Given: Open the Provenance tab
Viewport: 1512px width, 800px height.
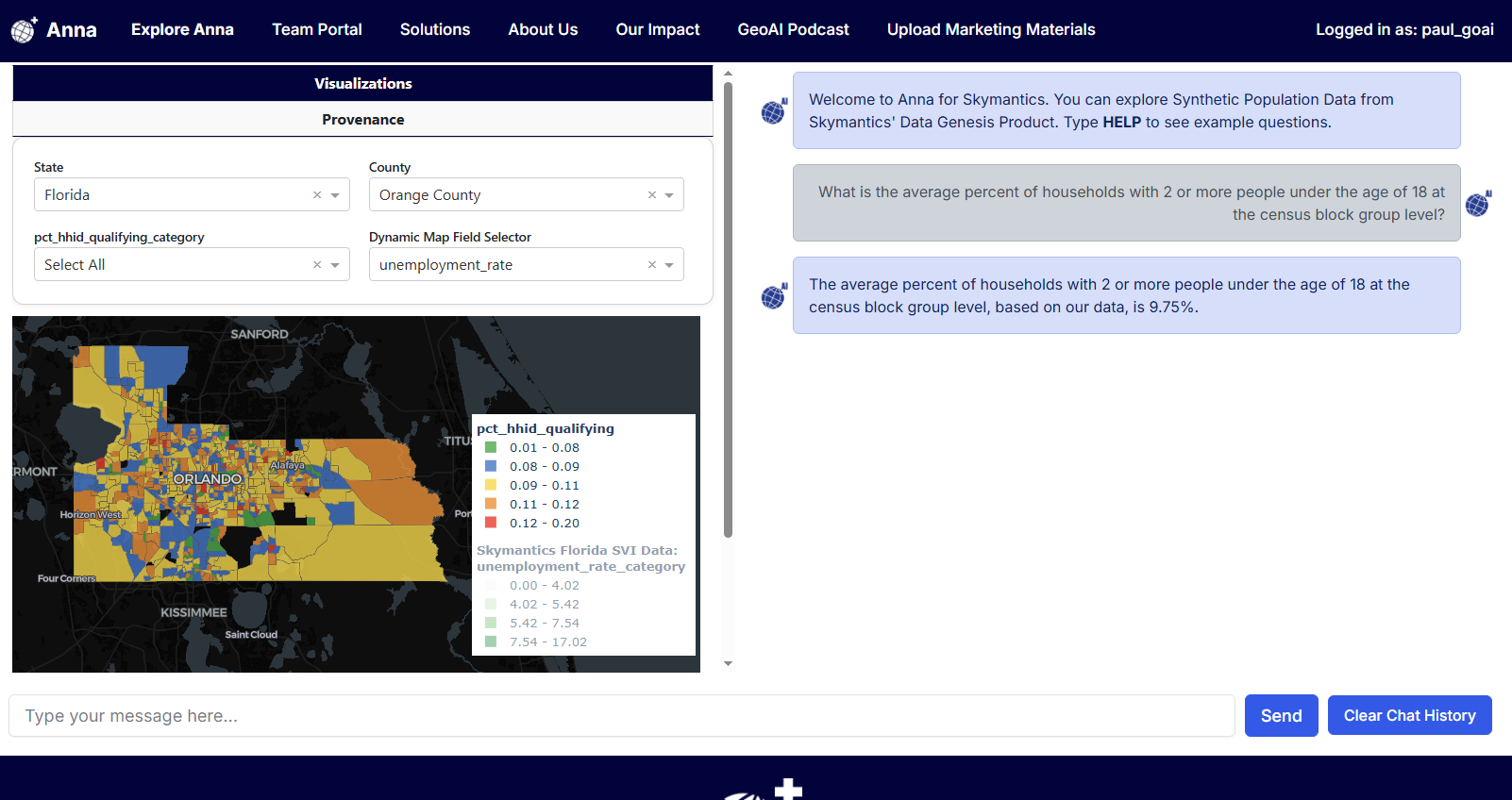Looking at the screenshot, I should tap(362, 120).
